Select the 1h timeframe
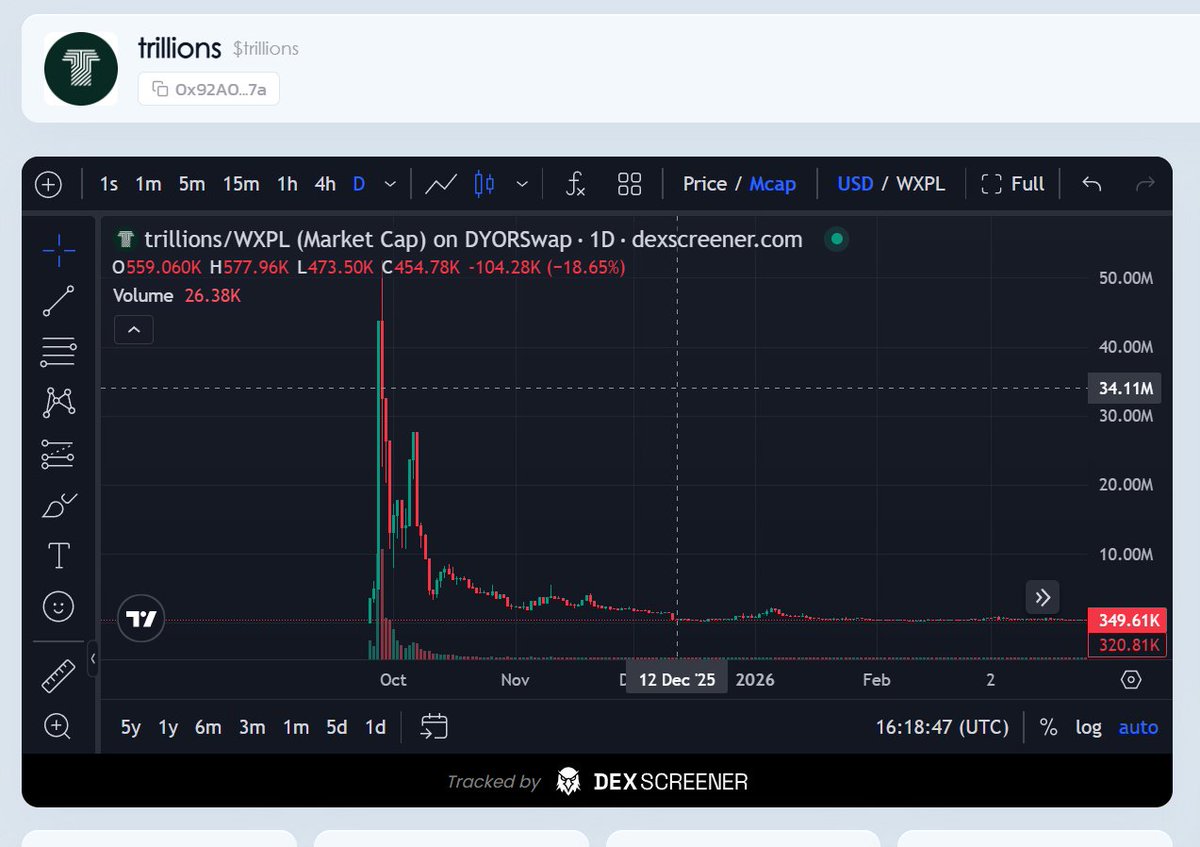This screenshot has width=1200, height=847. coord(287,184)
